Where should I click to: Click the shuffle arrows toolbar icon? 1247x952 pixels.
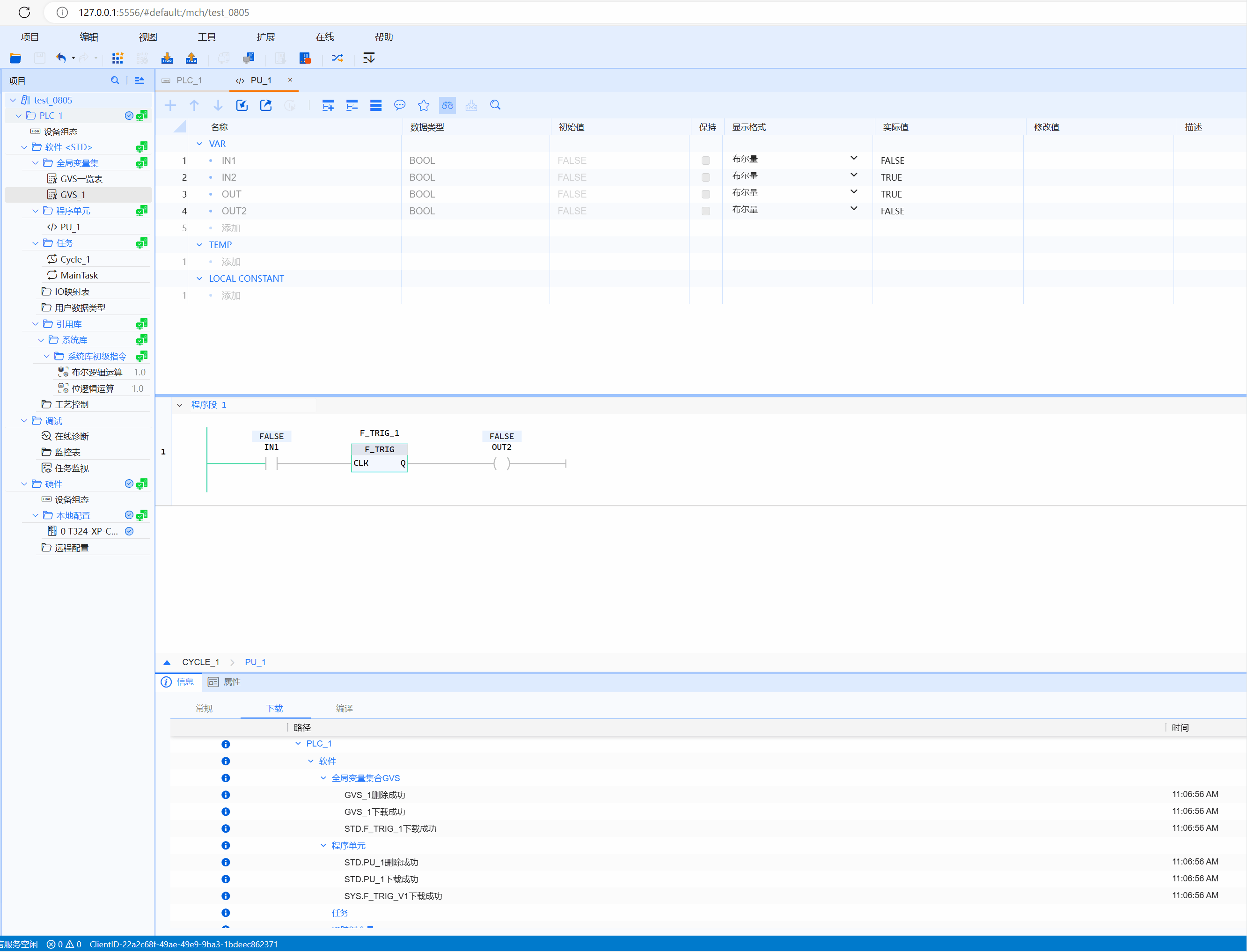pos(337,58)
